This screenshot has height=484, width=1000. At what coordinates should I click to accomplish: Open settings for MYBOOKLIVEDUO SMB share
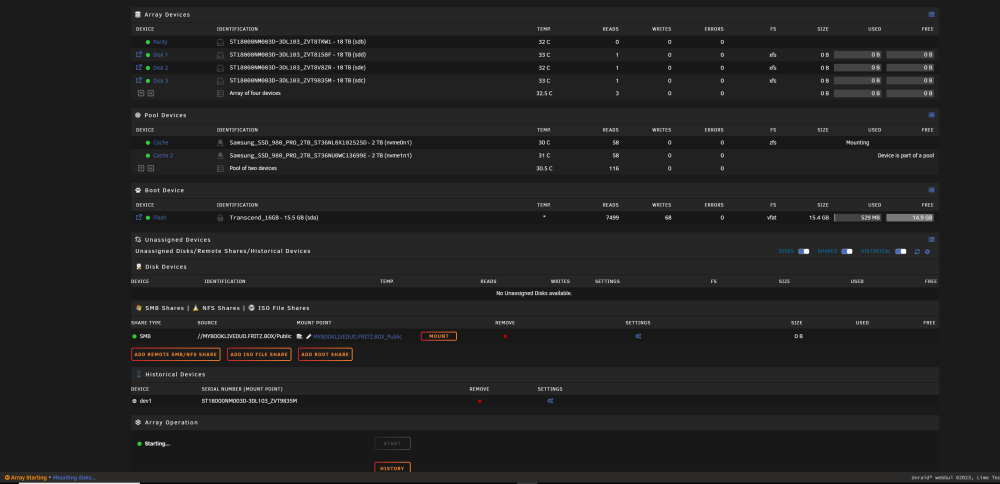(638, 336)
